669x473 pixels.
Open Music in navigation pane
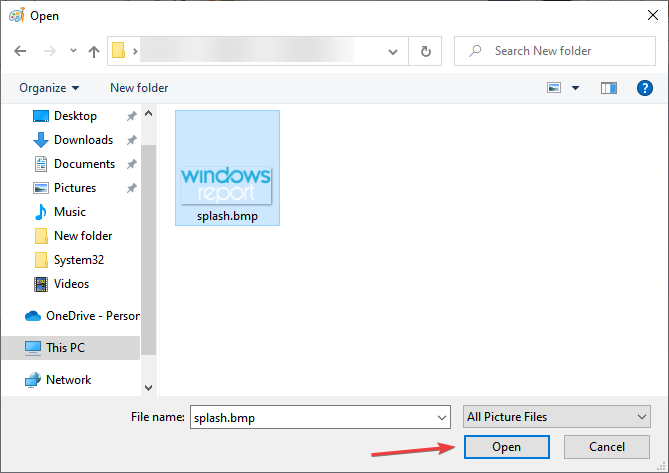pos(70,212)
